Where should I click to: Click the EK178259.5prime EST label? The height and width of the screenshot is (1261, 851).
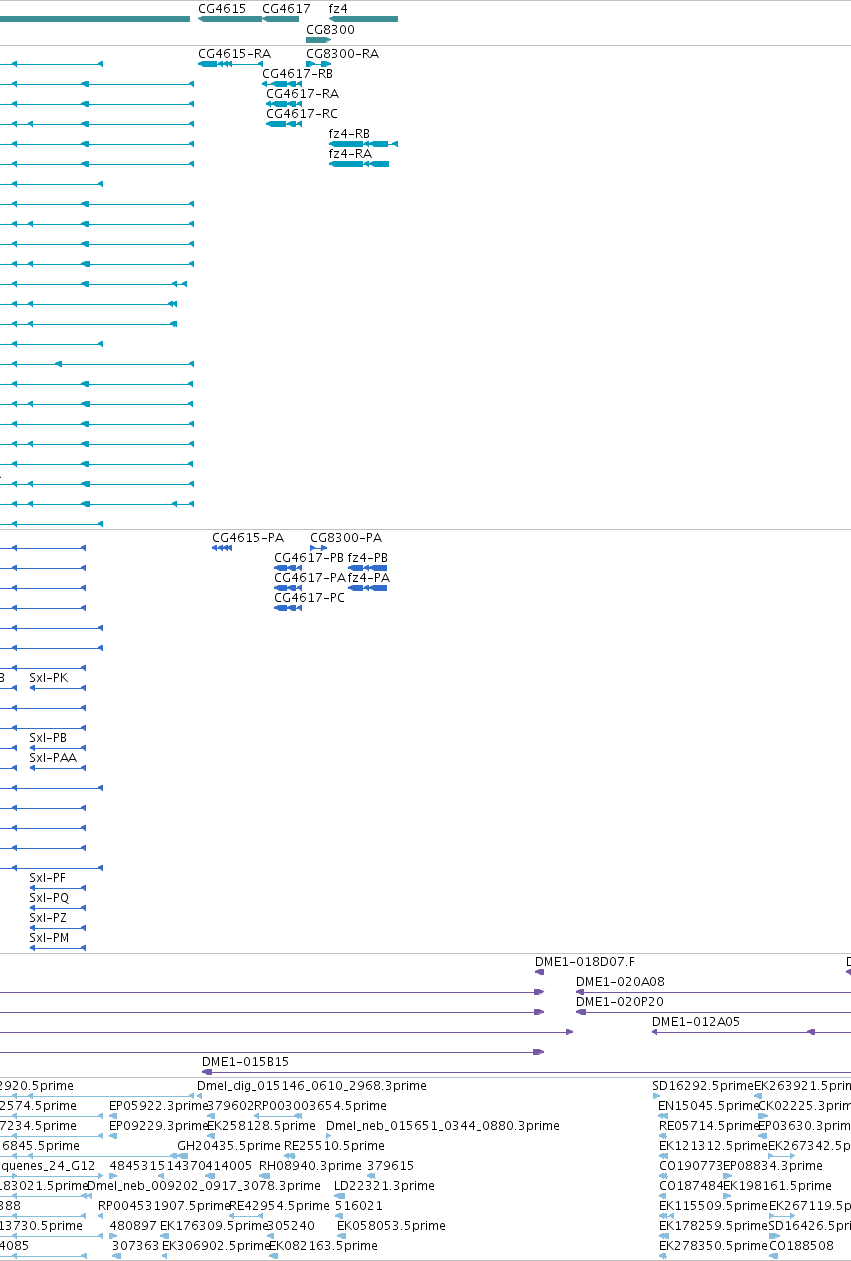coord(713,1226)
